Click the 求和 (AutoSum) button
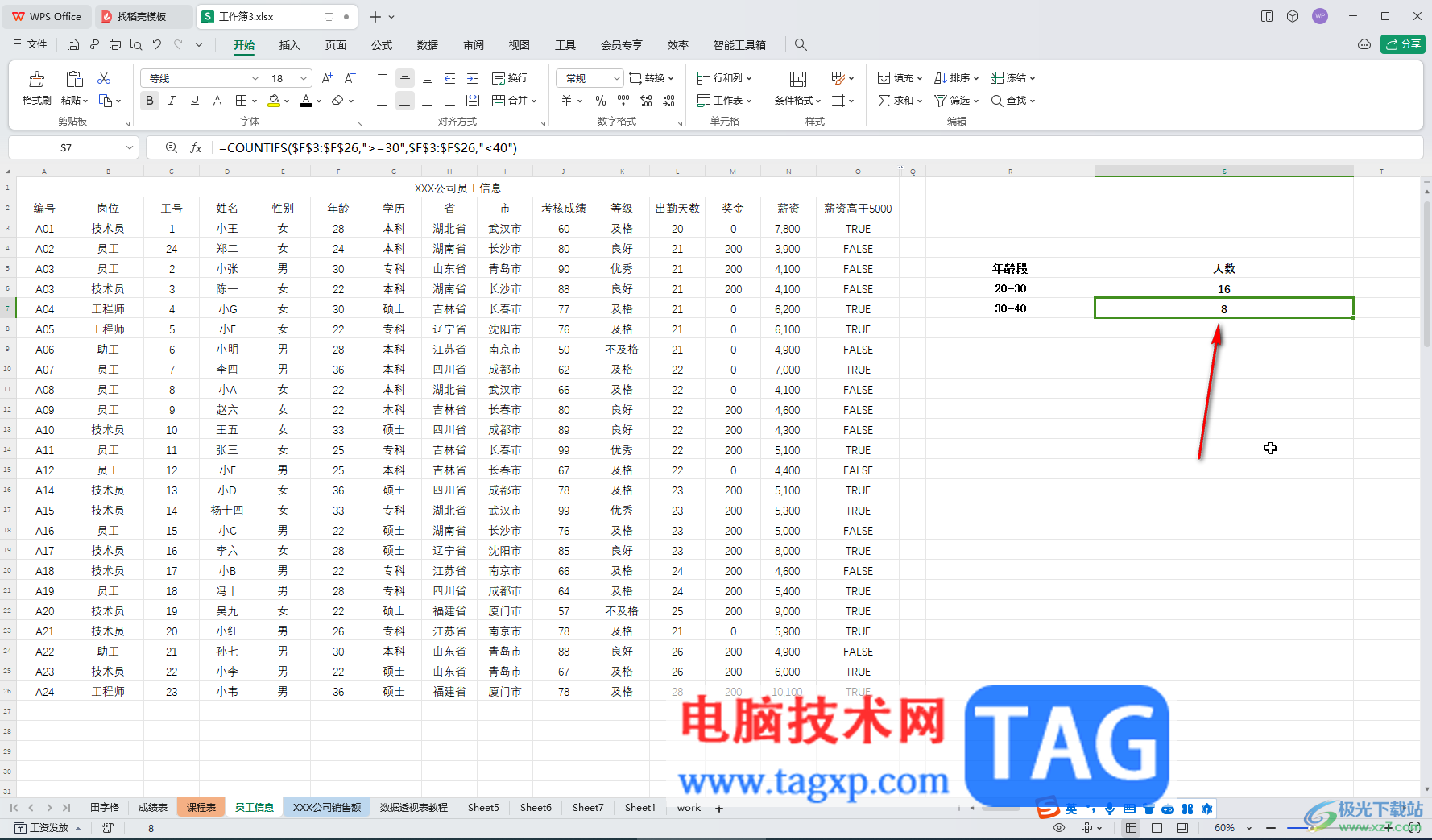 point(899,101)
